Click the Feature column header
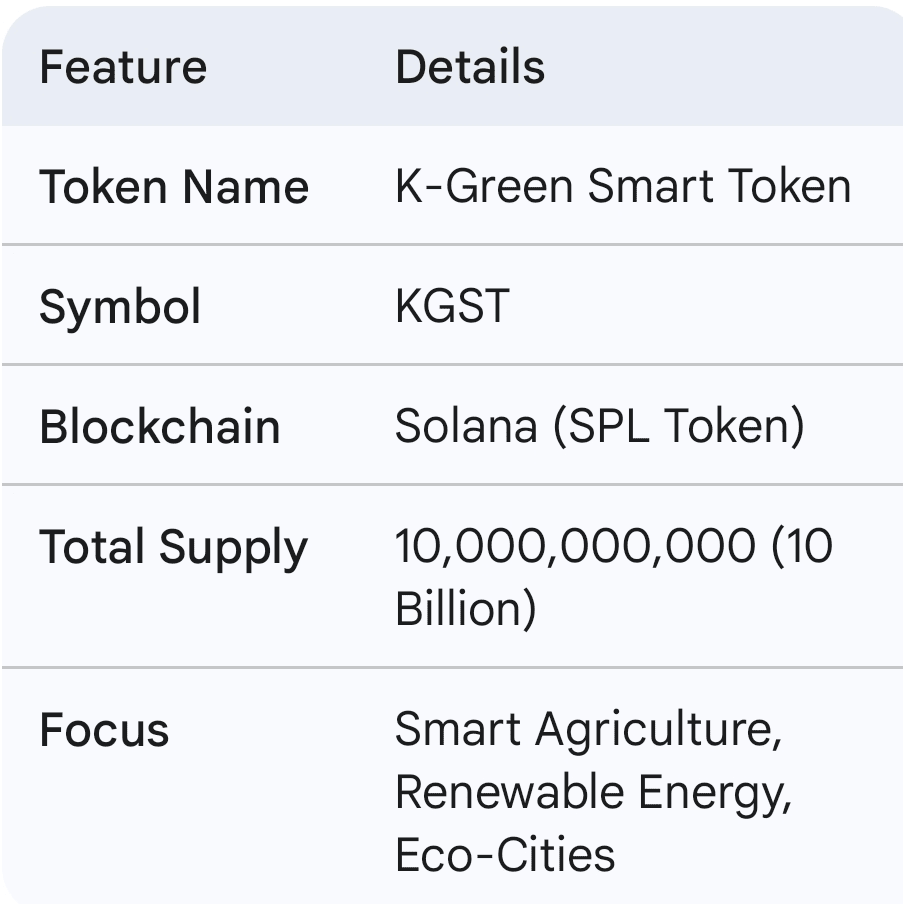 pyautogui.click(x=123, y=67)
